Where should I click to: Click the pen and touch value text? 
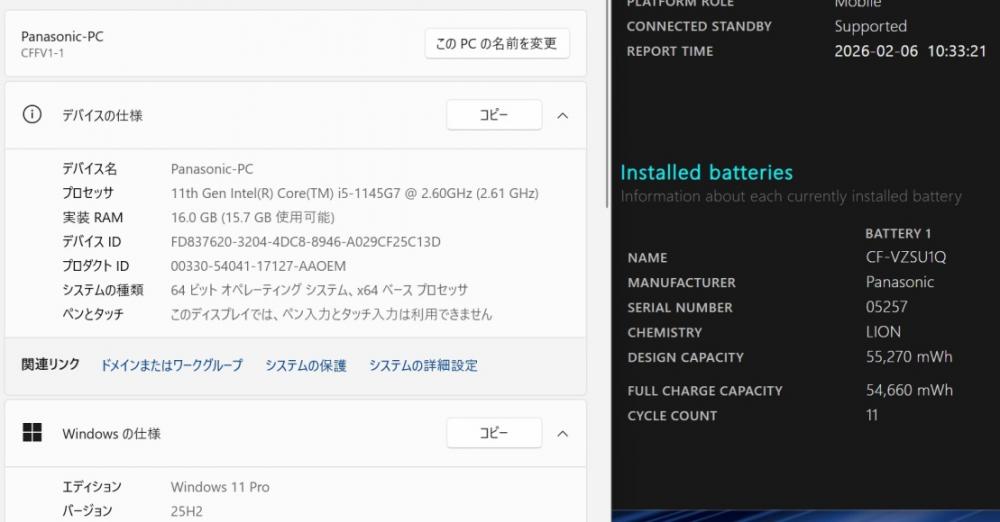coord(331,314)
